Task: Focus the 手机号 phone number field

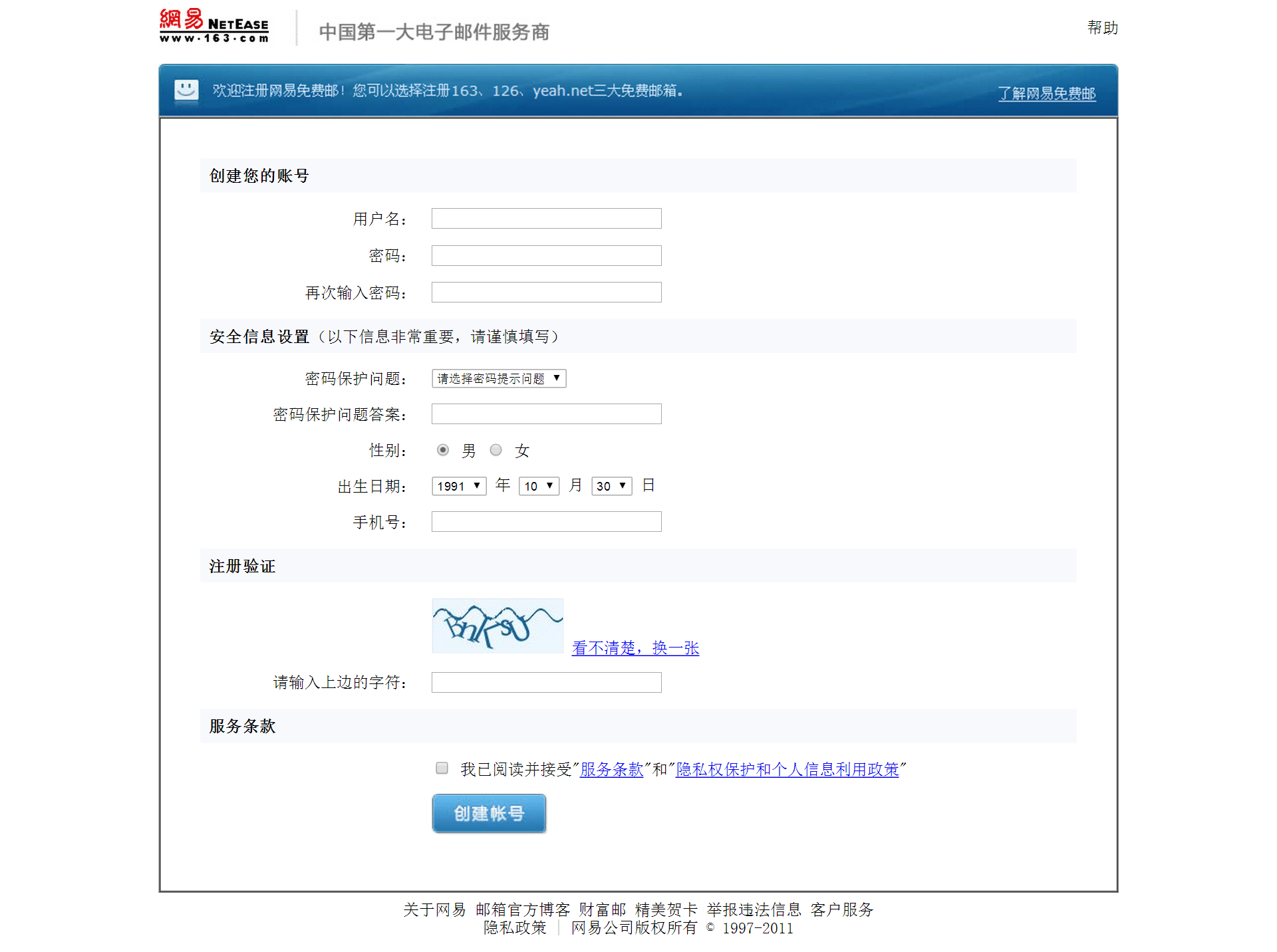Action: click(546, 522)
